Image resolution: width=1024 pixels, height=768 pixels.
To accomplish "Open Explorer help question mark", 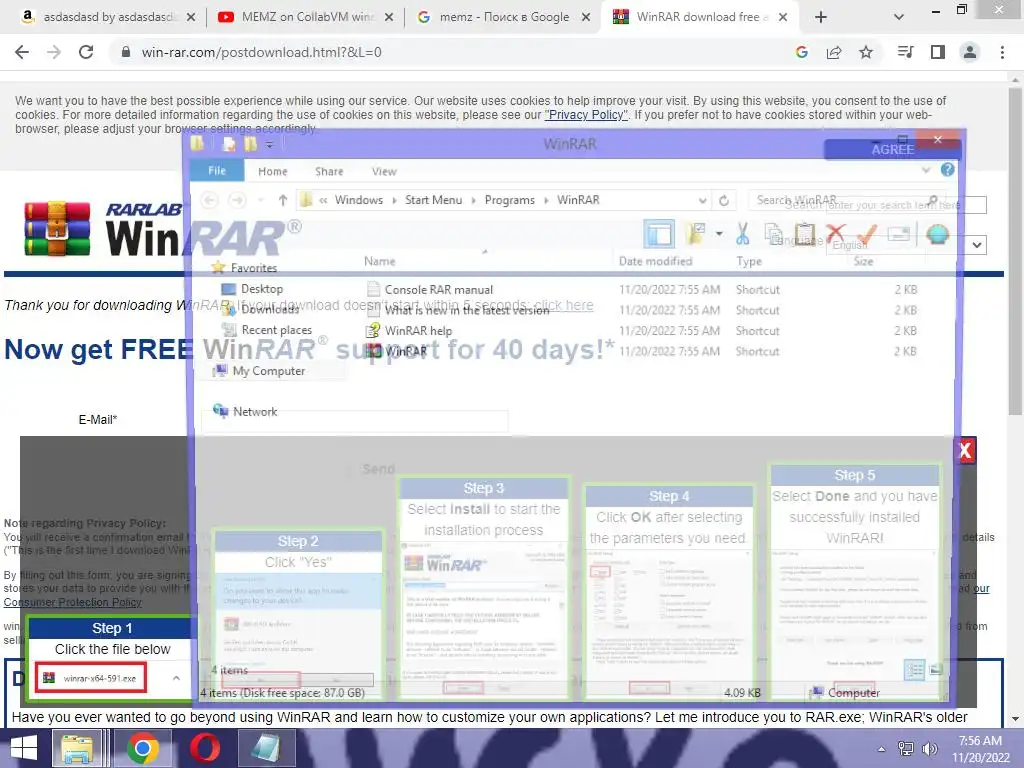I will click(948, 170).
